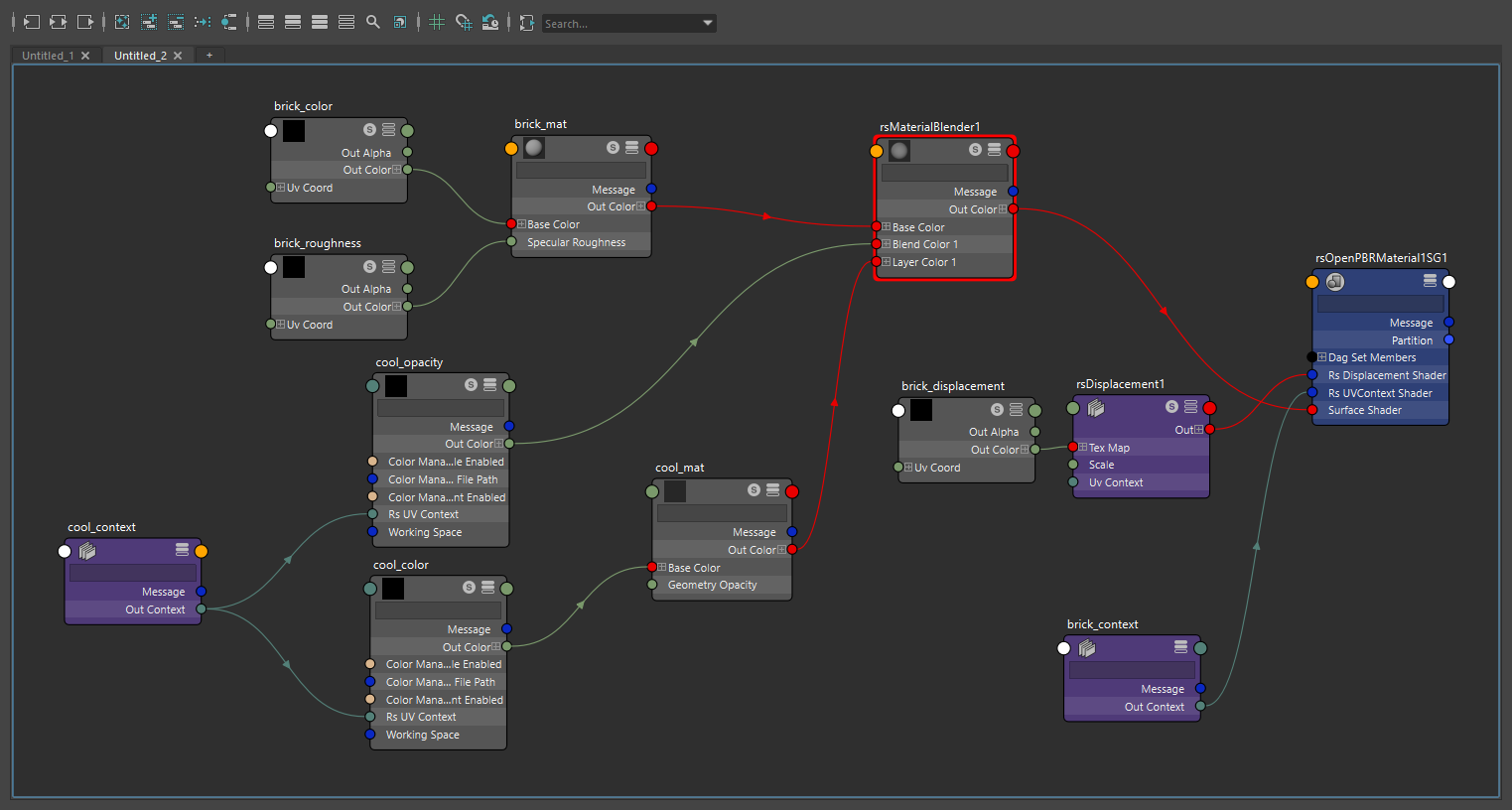Remove selected nodes from graph
1512x810 pixels.
click(176, 22)
